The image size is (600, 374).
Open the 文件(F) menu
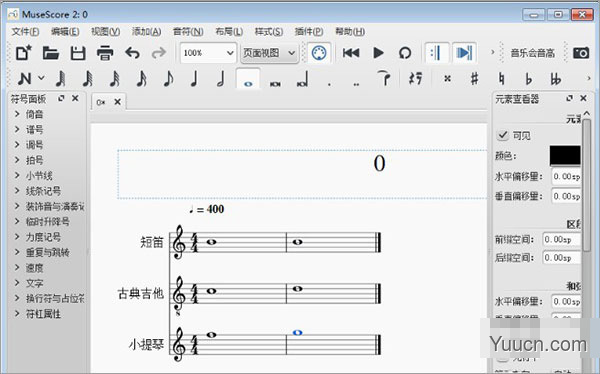point(25,31)
